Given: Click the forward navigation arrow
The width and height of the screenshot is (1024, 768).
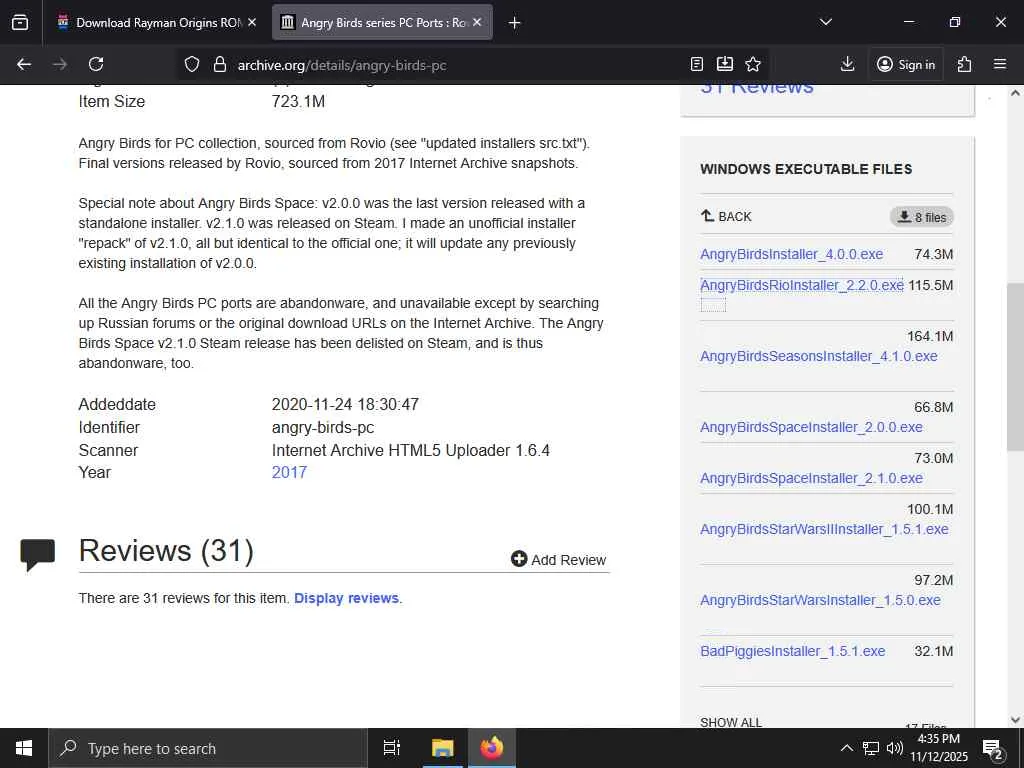Looking at the screenshot, I should (x=60, y=64).
